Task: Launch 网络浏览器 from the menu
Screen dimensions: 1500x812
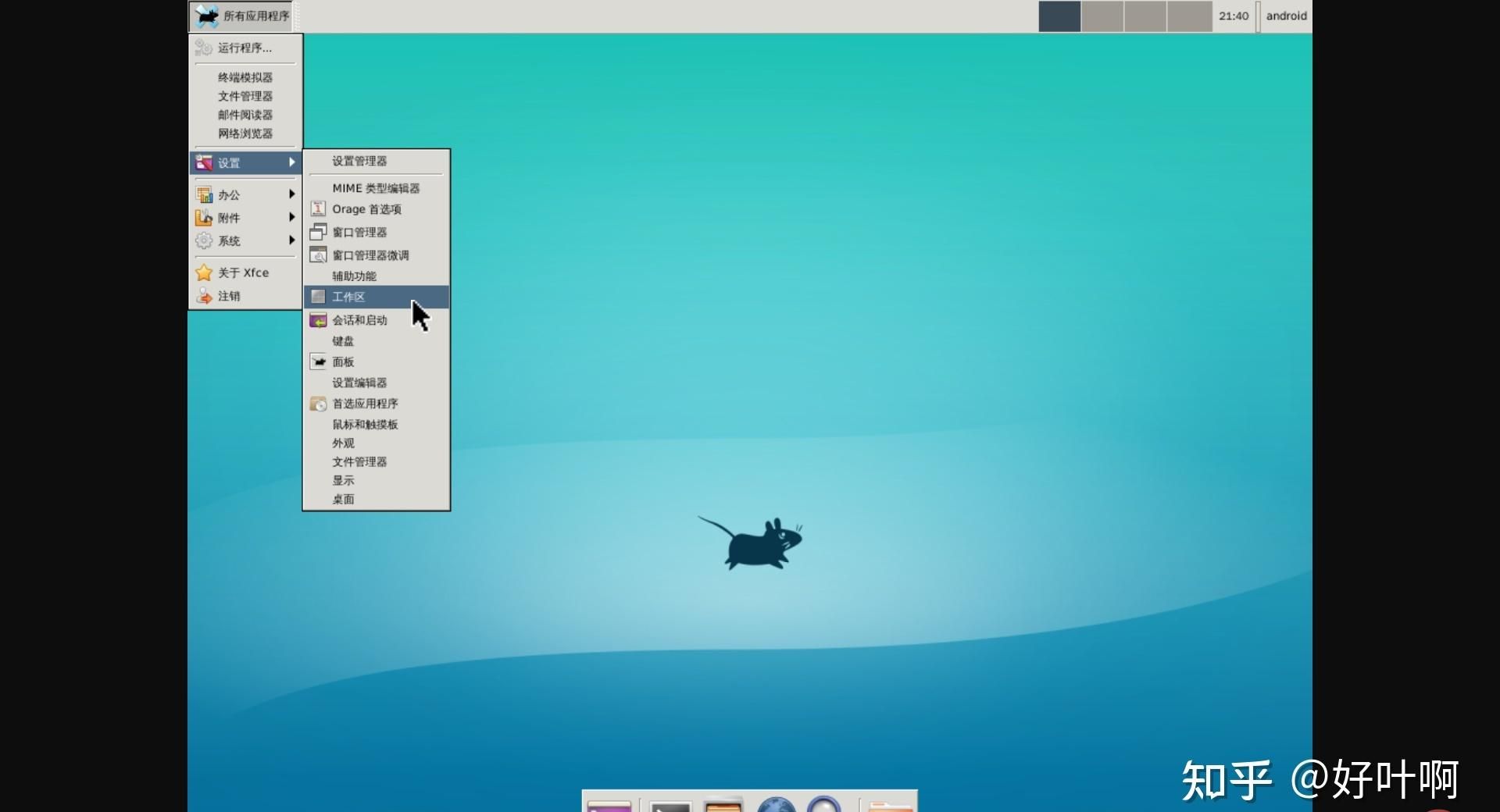Action: (x=245, y=134)
